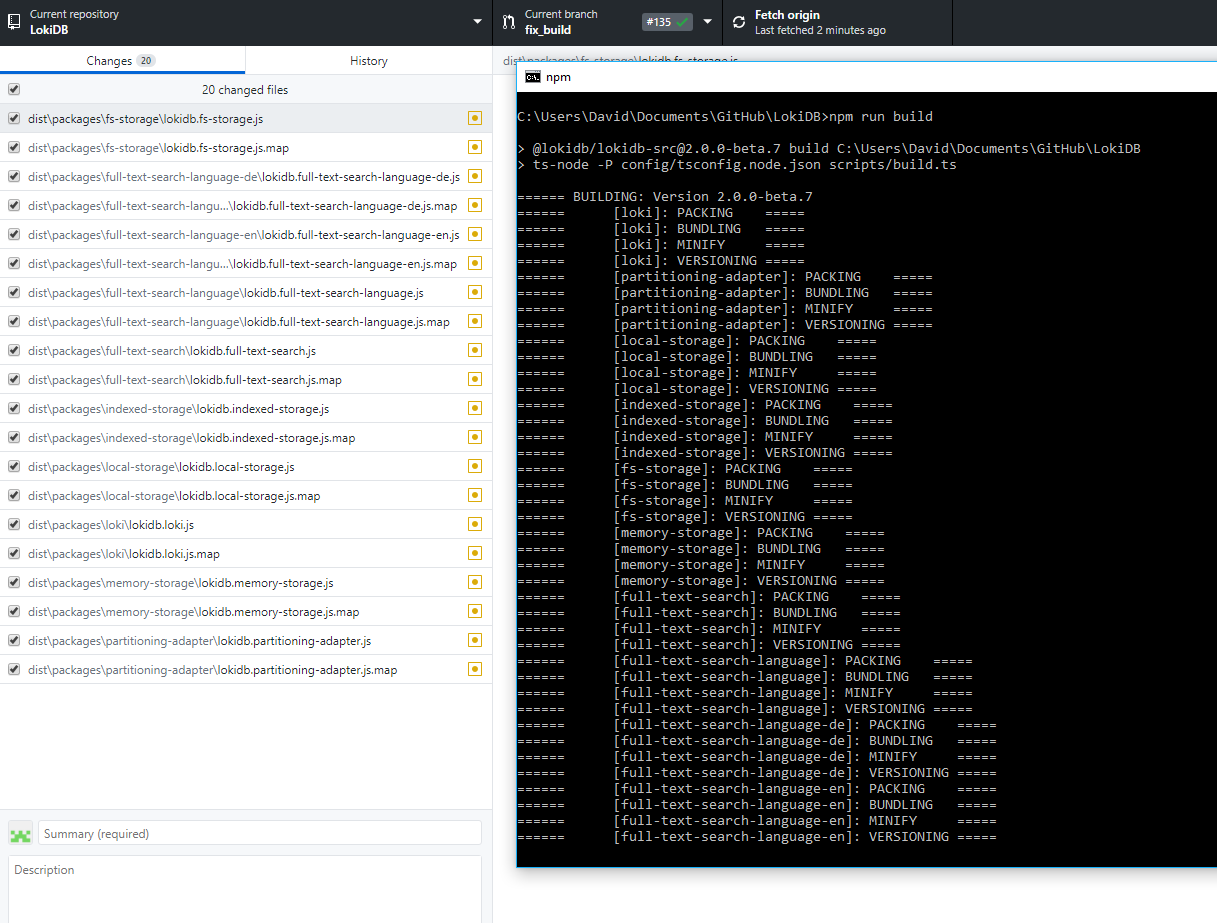The width and height of the screenshot is (1217, 923).
Task: Click modified icon for lokidb.local-storage.js.map
Action: 474,495
